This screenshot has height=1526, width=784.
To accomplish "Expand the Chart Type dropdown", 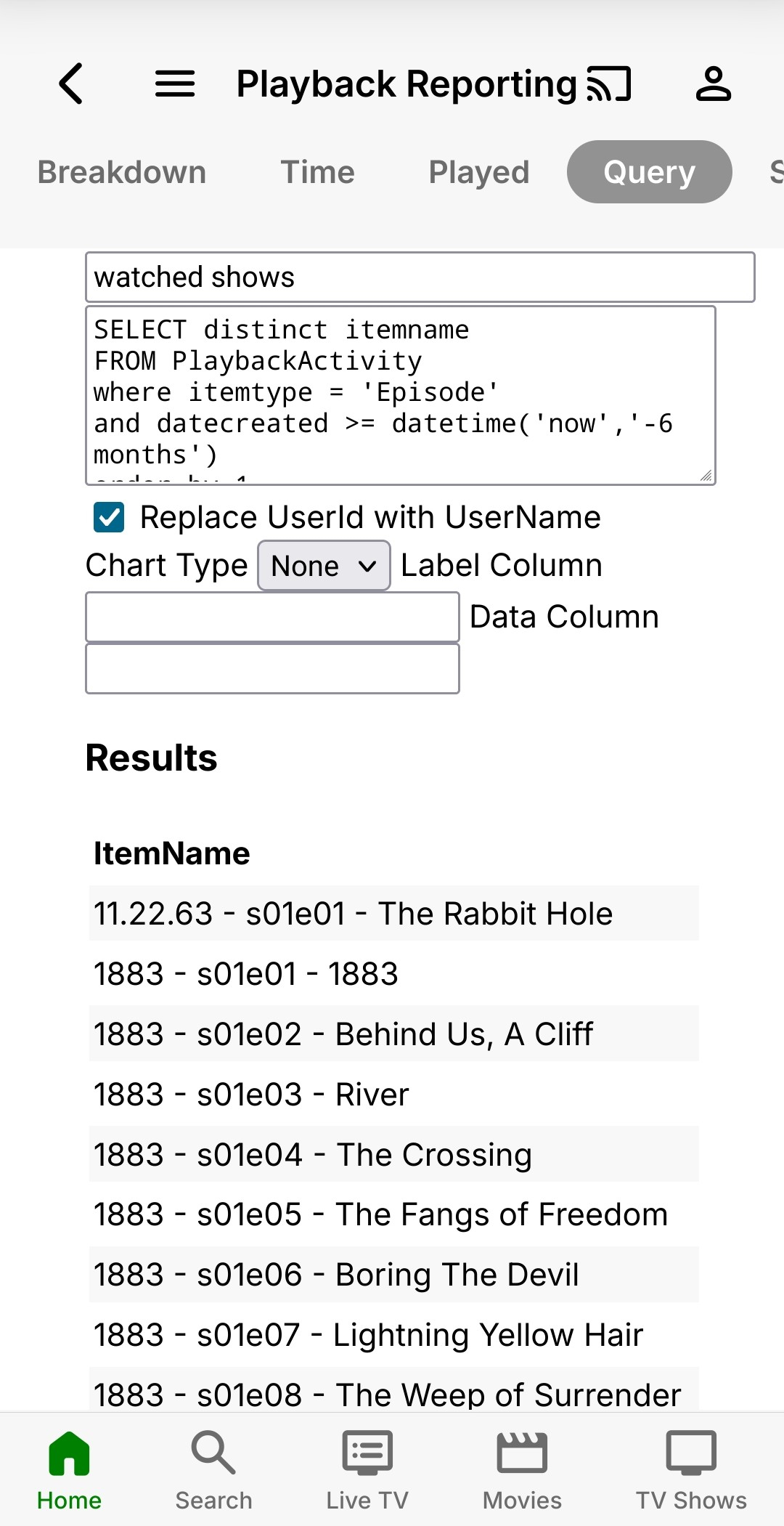I will click(324, 566).
